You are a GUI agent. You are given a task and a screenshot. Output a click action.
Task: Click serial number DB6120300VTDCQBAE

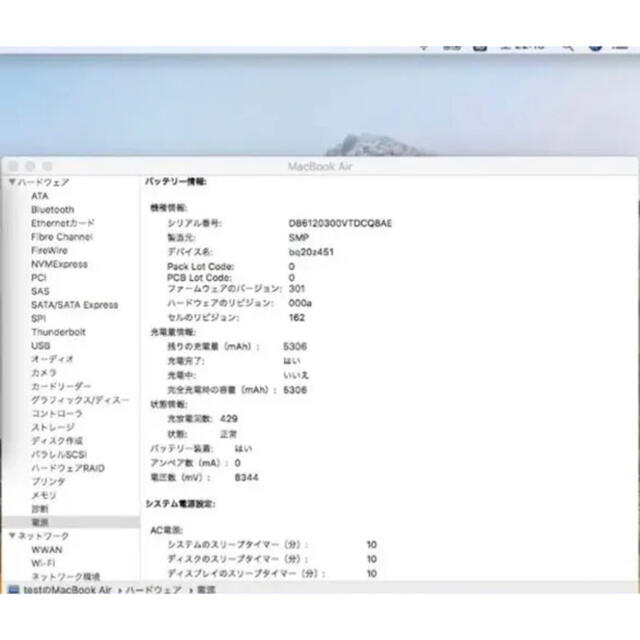pos(340,223)
